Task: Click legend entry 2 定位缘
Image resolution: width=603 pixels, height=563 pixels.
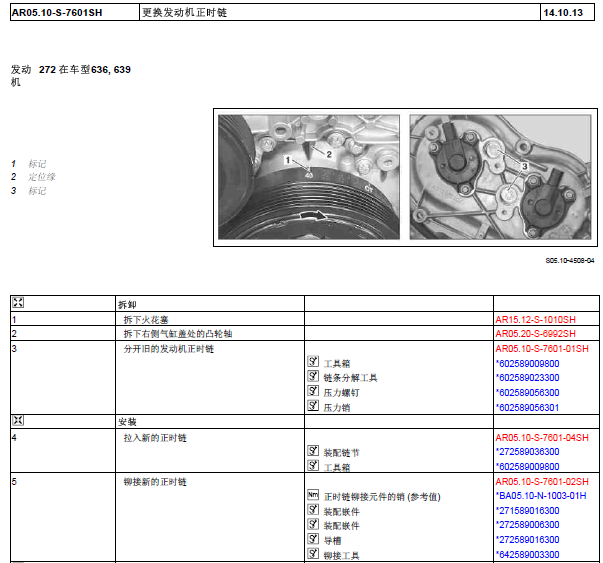Action: (33, 177)
